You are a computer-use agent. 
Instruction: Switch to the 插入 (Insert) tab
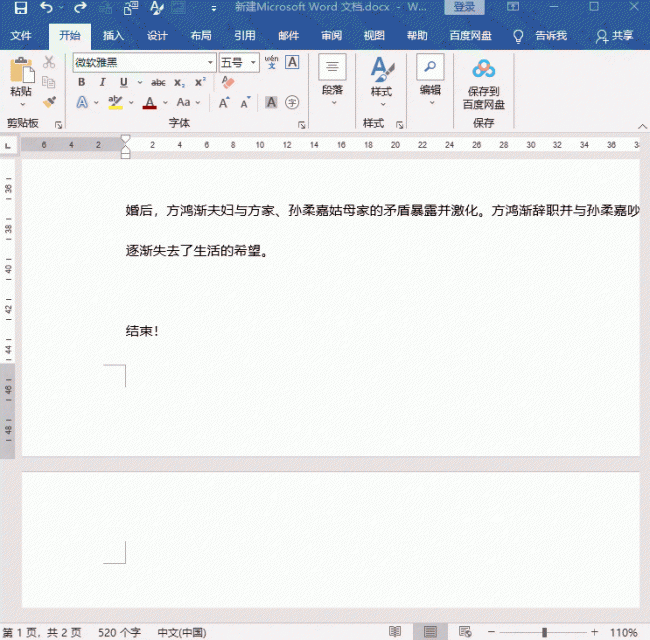[x=113, y=36]
